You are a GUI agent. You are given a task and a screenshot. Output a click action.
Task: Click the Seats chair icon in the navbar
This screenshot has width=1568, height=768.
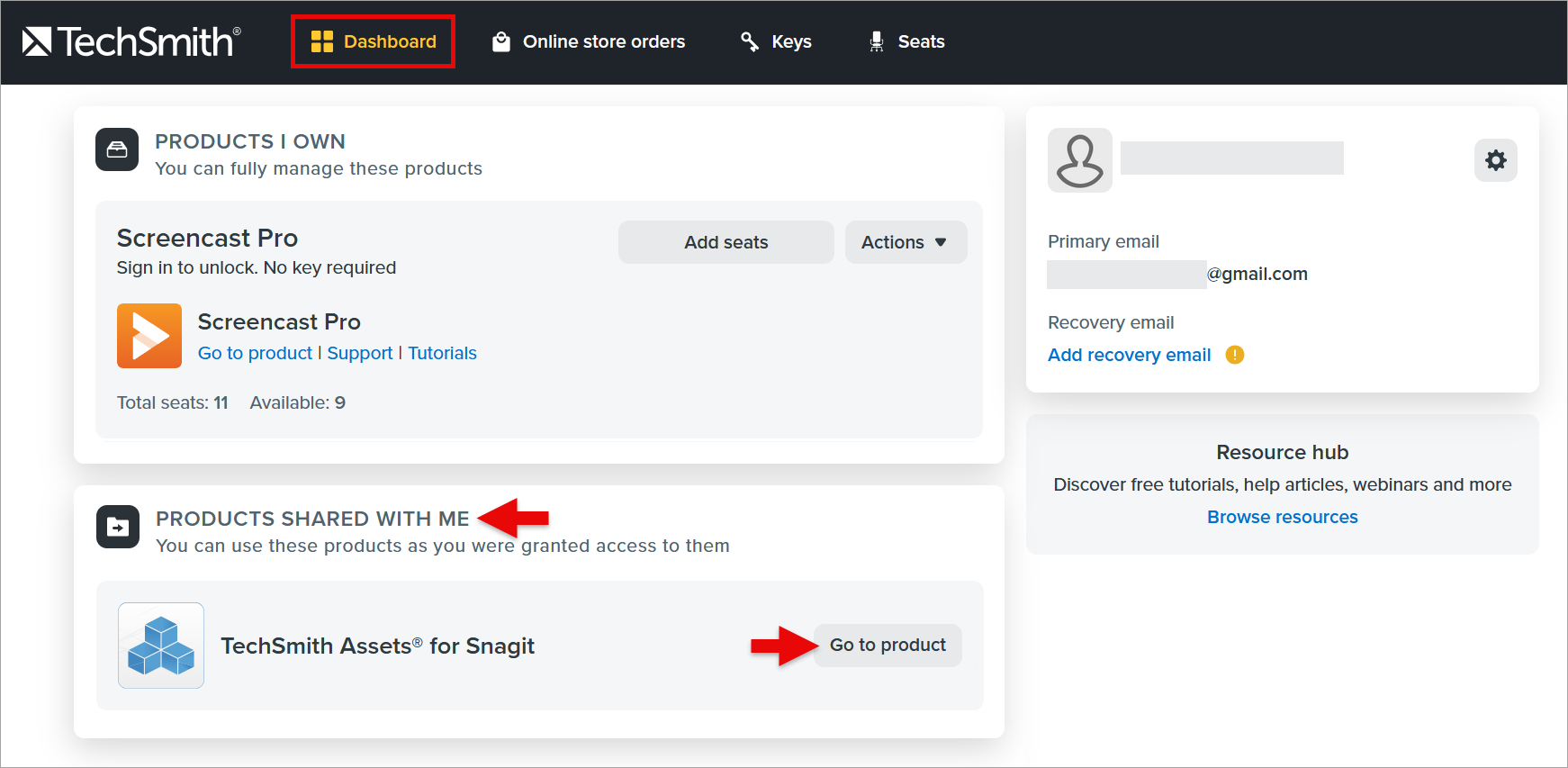877,41
